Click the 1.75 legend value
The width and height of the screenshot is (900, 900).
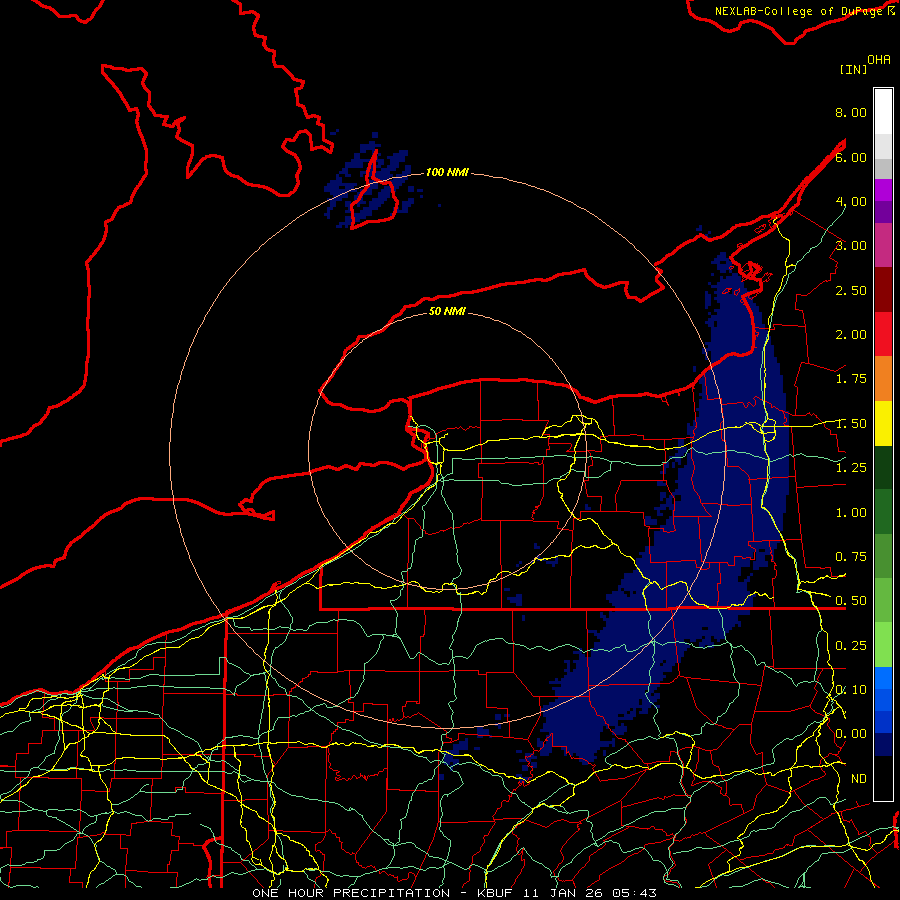851,379
